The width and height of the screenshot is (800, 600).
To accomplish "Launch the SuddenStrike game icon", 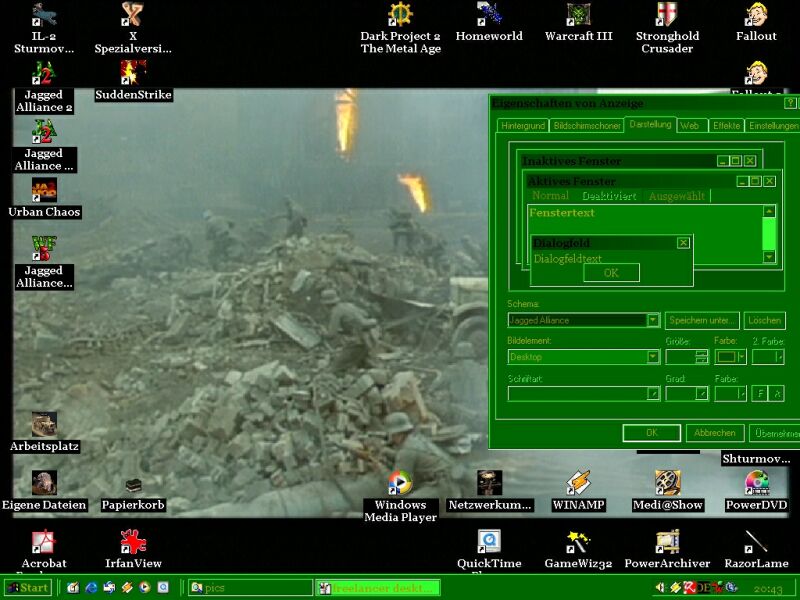I will click(133, 73).
